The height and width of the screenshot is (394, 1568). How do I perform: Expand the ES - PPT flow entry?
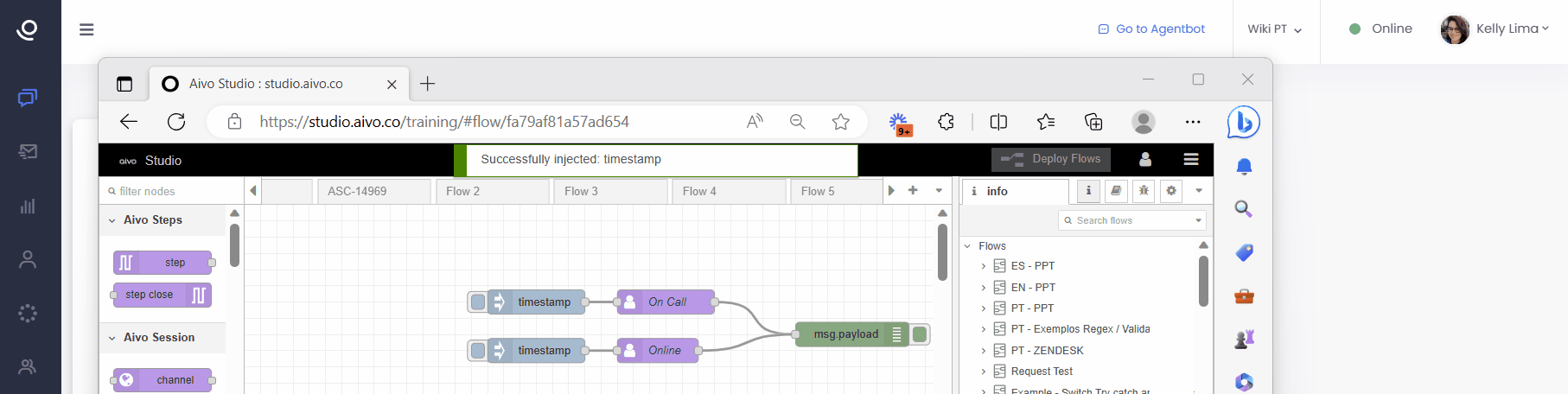[x=984, y=266]
